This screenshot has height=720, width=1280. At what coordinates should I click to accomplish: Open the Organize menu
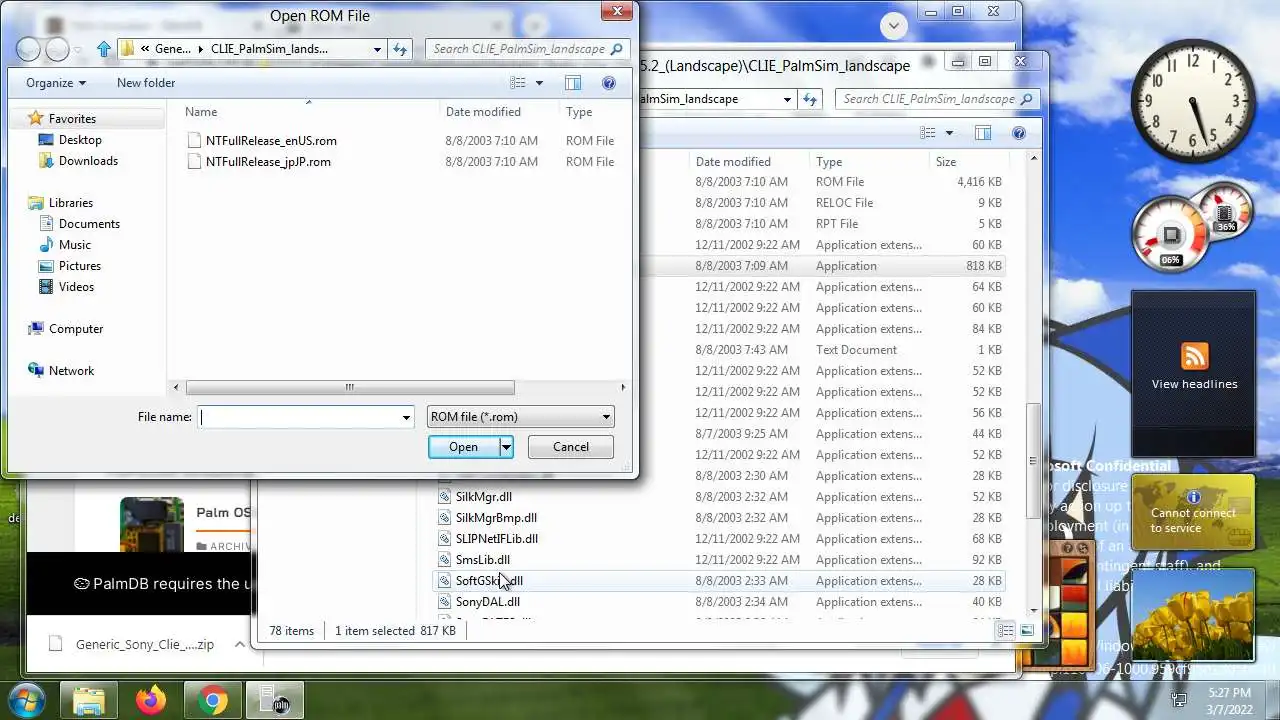(56, 83)
